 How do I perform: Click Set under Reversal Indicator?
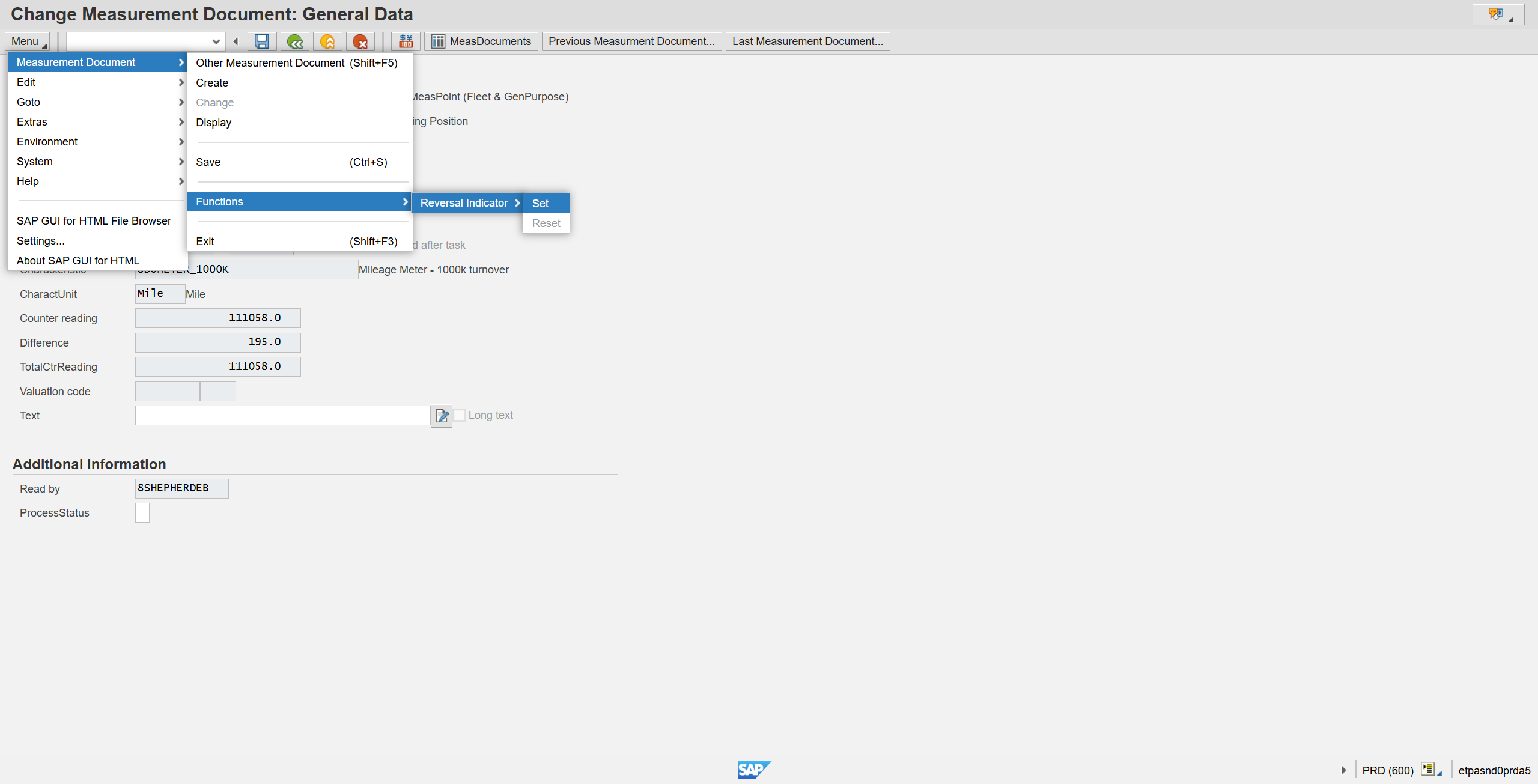coord(546,204)
